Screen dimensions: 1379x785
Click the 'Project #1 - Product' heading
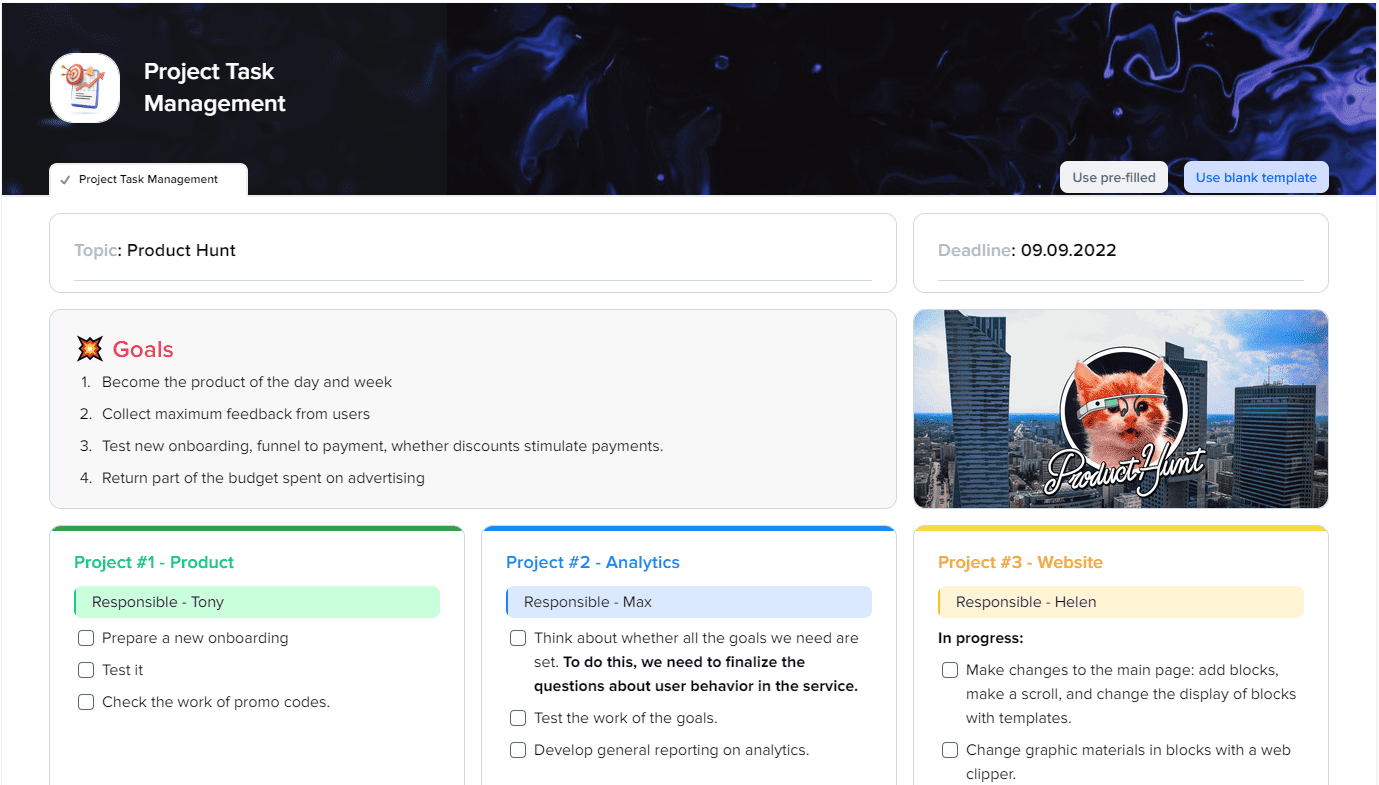(x=154, y=562)
